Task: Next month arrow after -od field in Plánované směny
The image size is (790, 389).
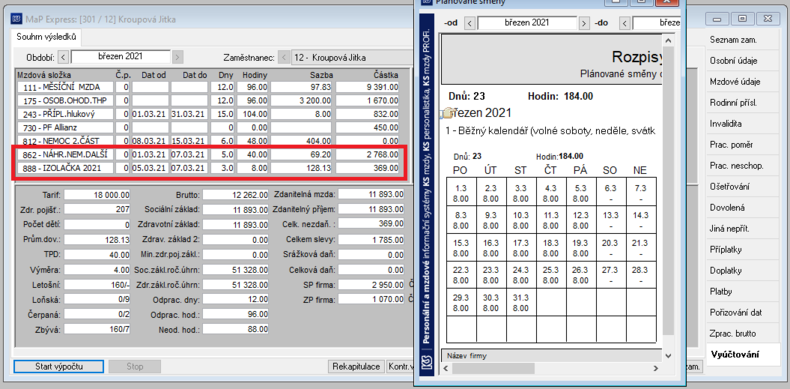Action: pos(584,23)
